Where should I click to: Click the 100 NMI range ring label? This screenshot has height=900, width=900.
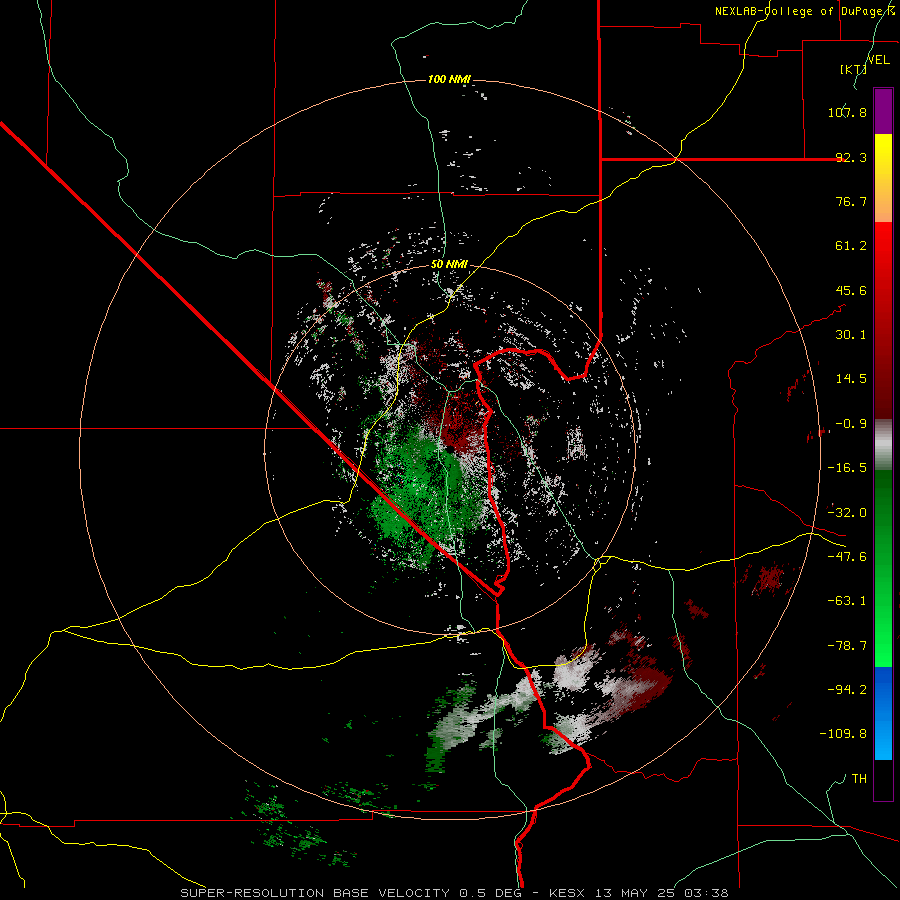449,79
